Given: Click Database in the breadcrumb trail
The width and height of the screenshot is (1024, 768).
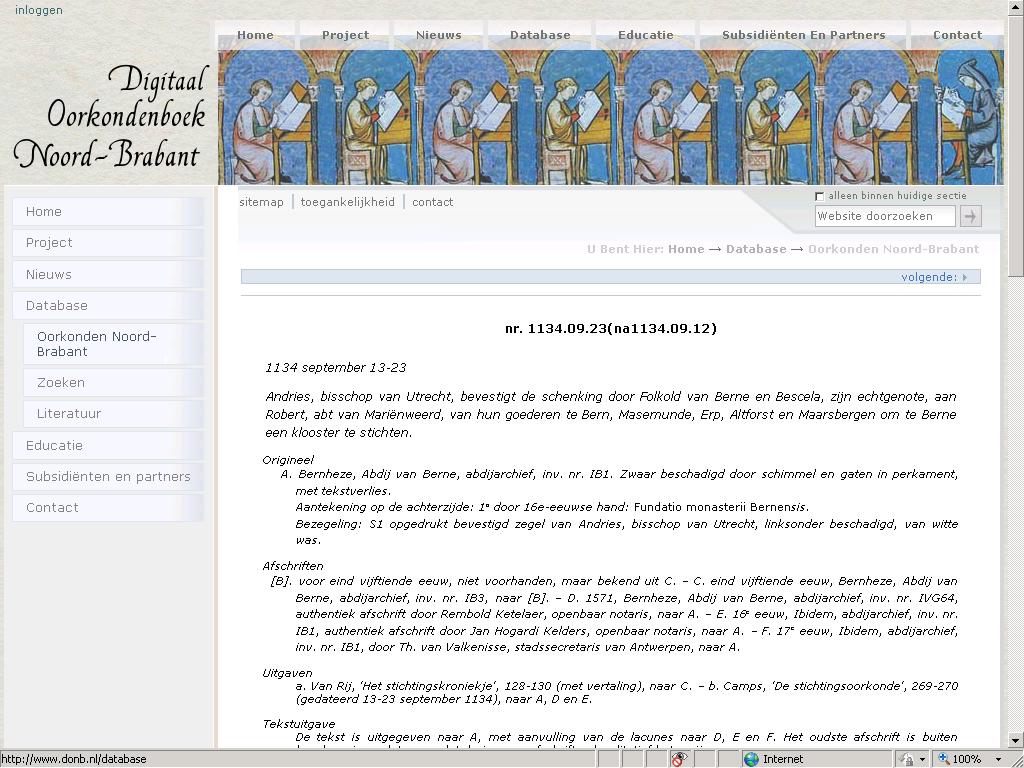Looking at the screenshot, I should click(756, 249).
